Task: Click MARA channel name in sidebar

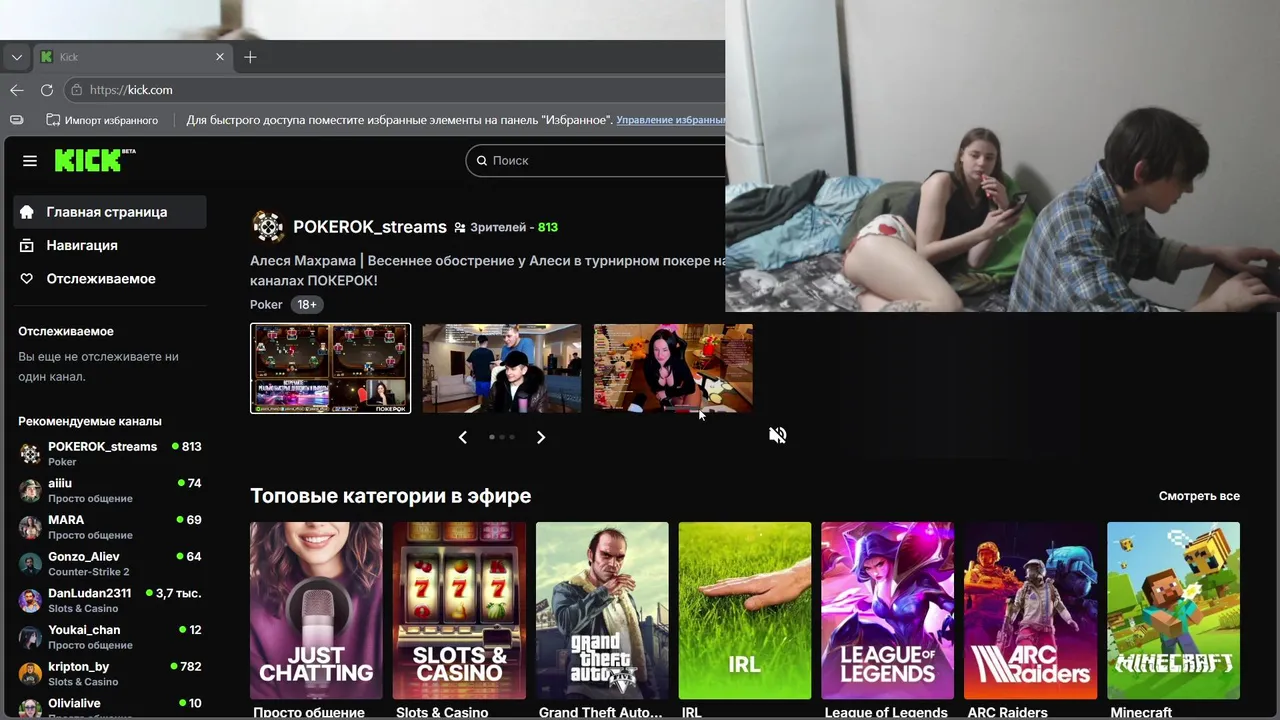Action: (66, 520)
